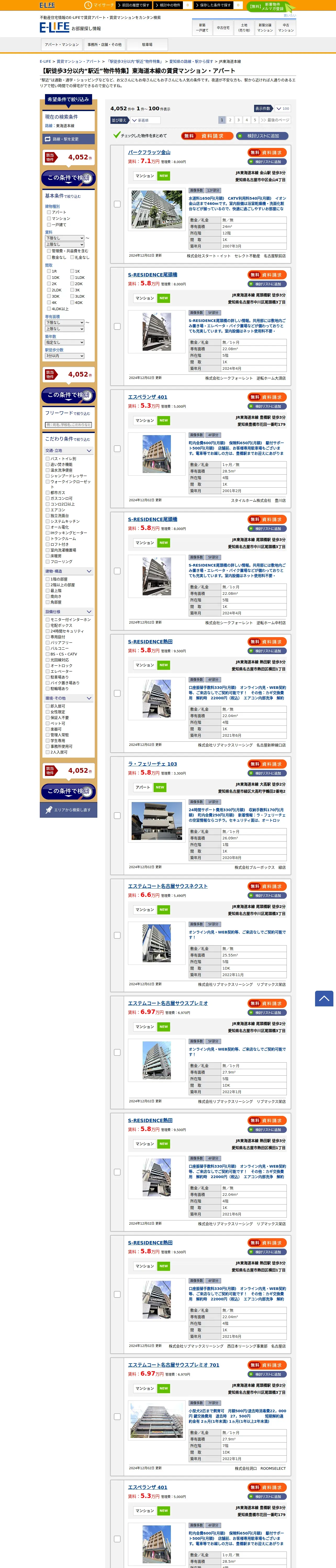
Task: Select the ラ・フェリーチェ 103 listing checkbox
Action: 117,816
